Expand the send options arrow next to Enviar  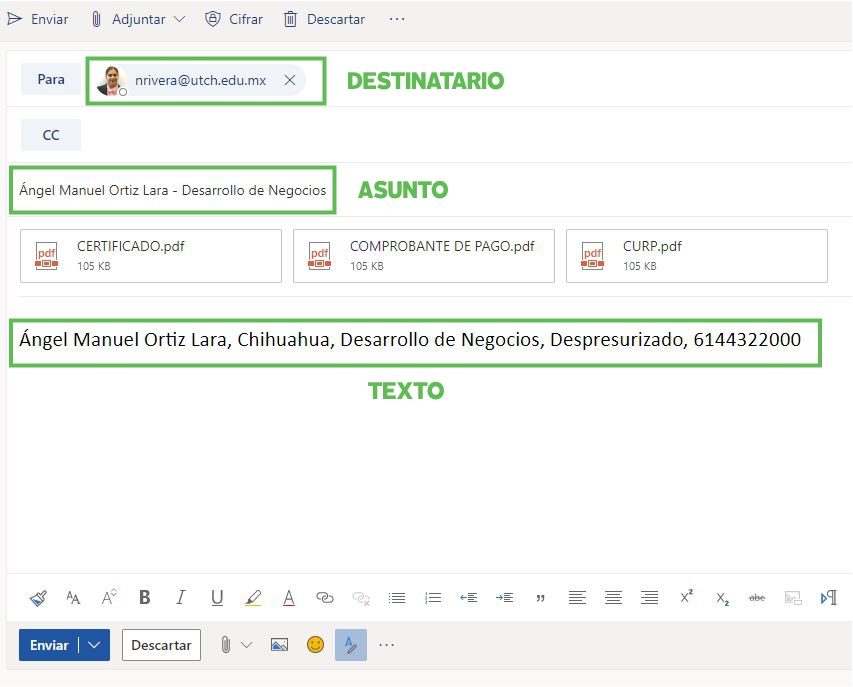(x=95, y=645)
